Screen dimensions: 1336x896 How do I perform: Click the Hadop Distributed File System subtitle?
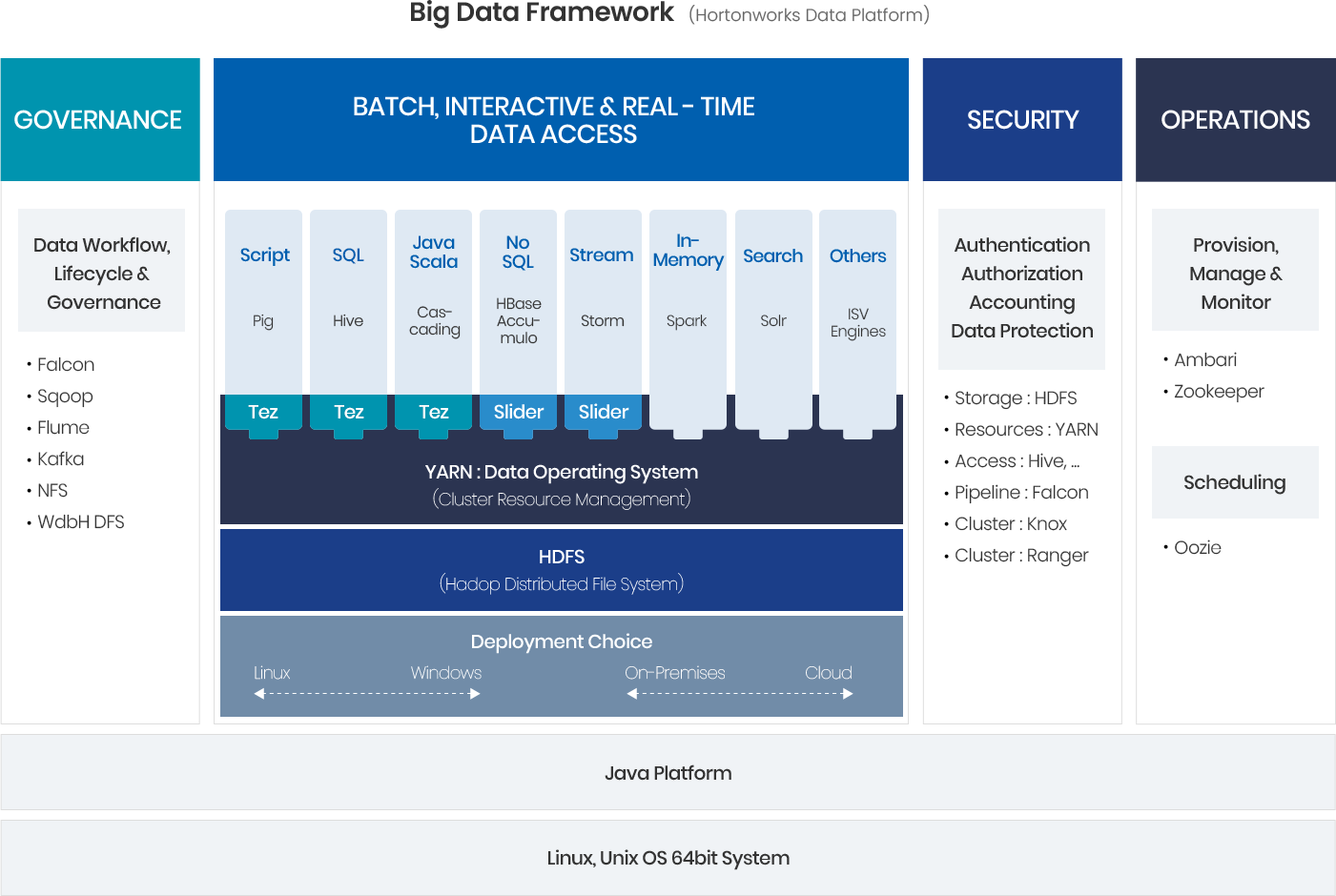(x=562, y=583)
